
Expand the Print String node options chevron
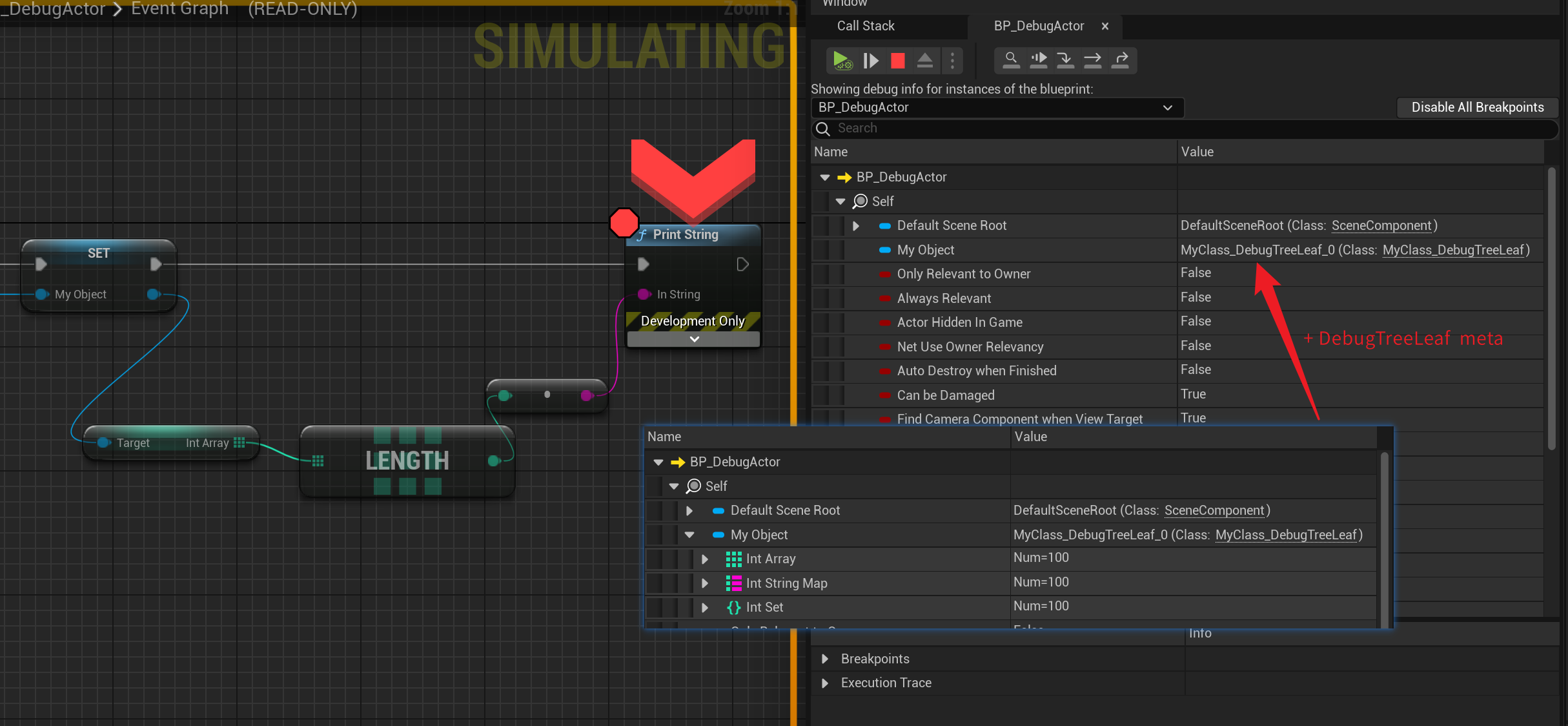(x=694, y=339)
